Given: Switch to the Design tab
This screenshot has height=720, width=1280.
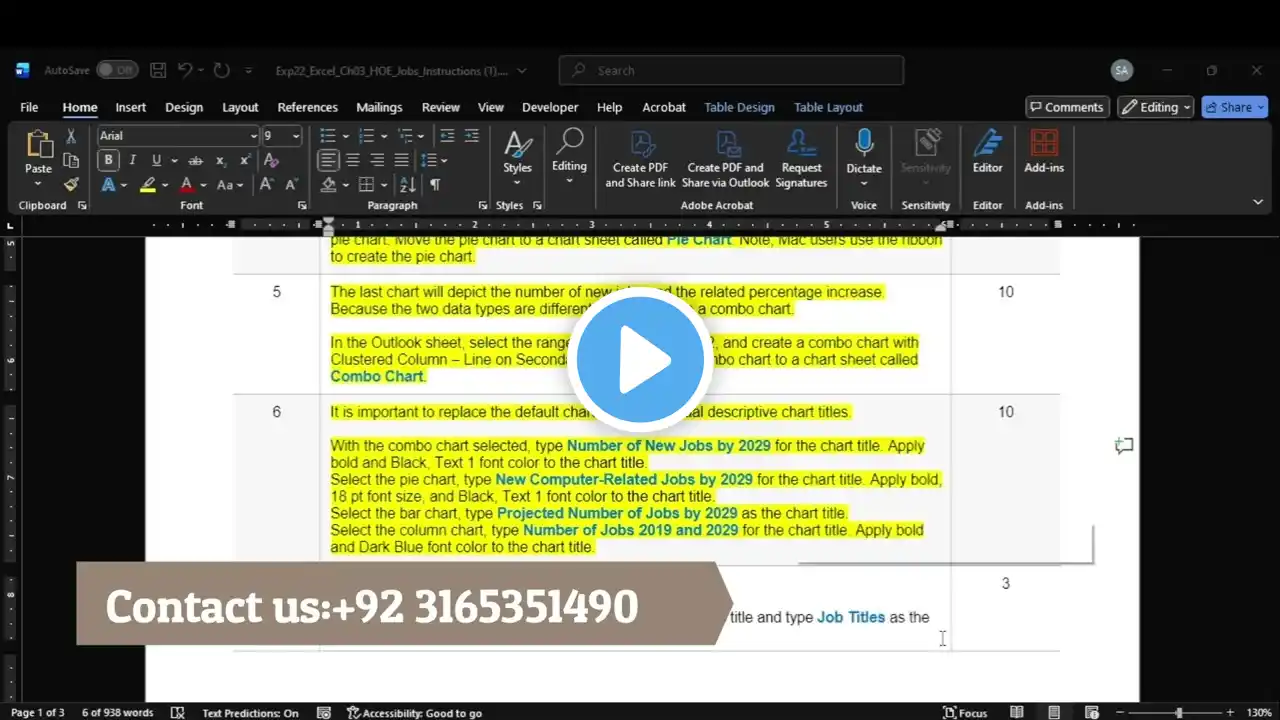Looking at the screenshot, I should point(184,107).
